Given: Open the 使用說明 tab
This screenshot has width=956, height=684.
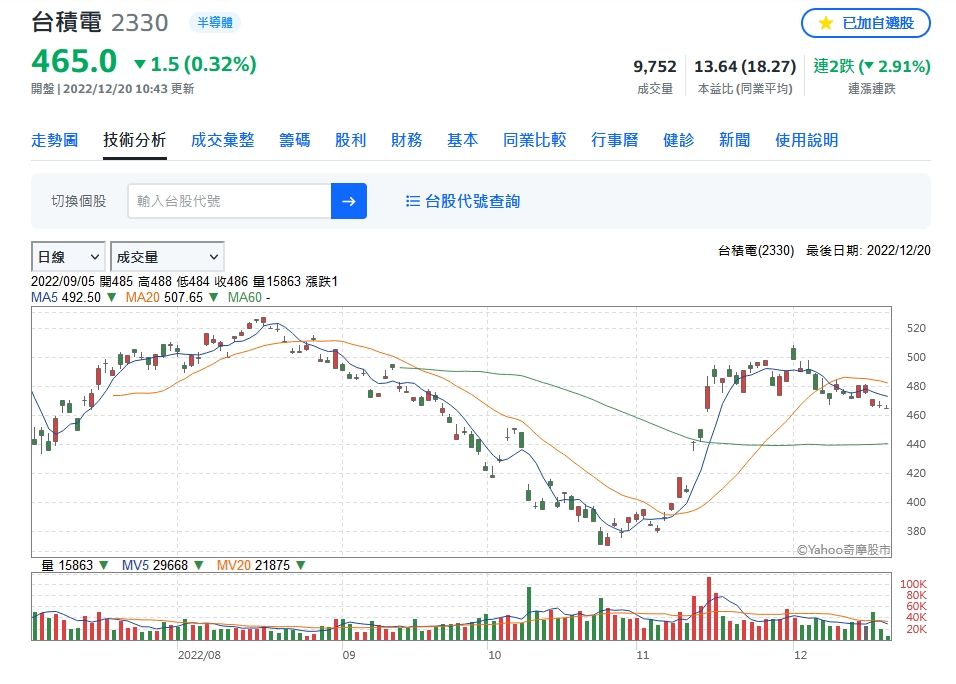Looking at the screenshot, I should click(x=807, y=140).
